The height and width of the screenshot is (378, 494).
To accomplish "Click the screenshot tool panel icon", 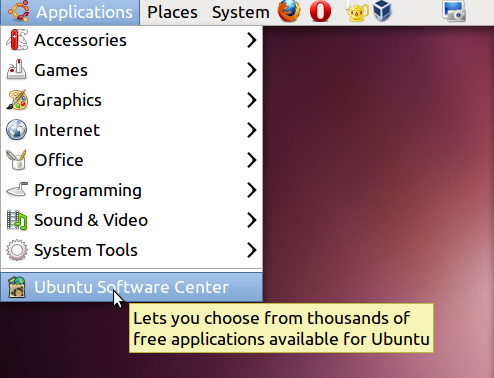I will tap(454, 11).
